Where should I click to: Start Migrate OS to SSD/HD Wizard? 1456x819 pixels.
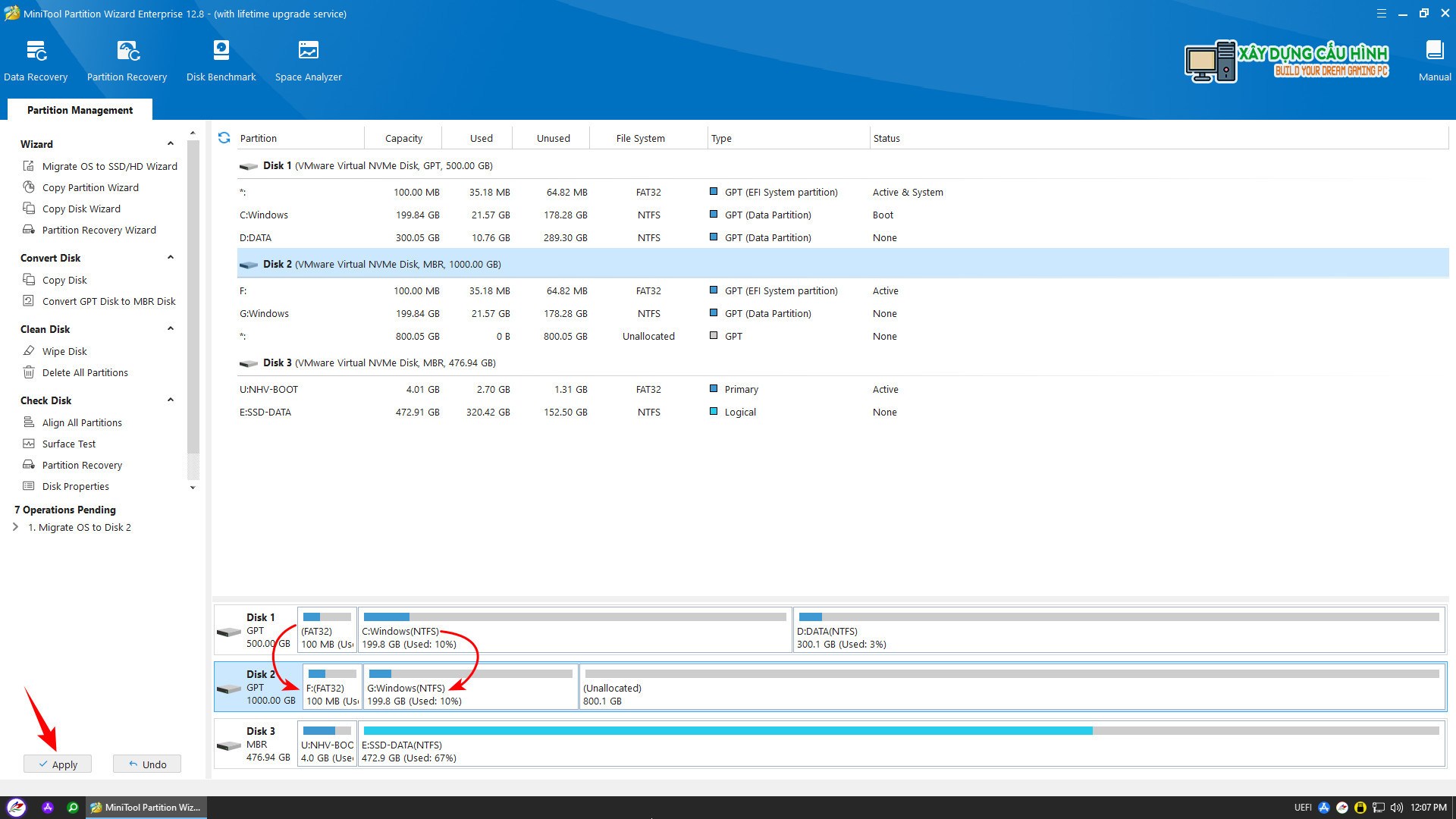tap(100, 166)
